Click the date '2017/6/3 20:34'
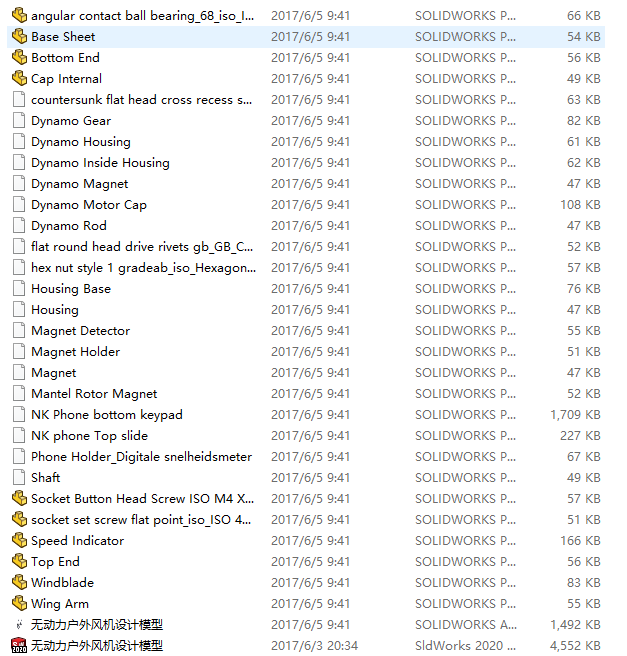The image size is (627, 656). point(315,646)
